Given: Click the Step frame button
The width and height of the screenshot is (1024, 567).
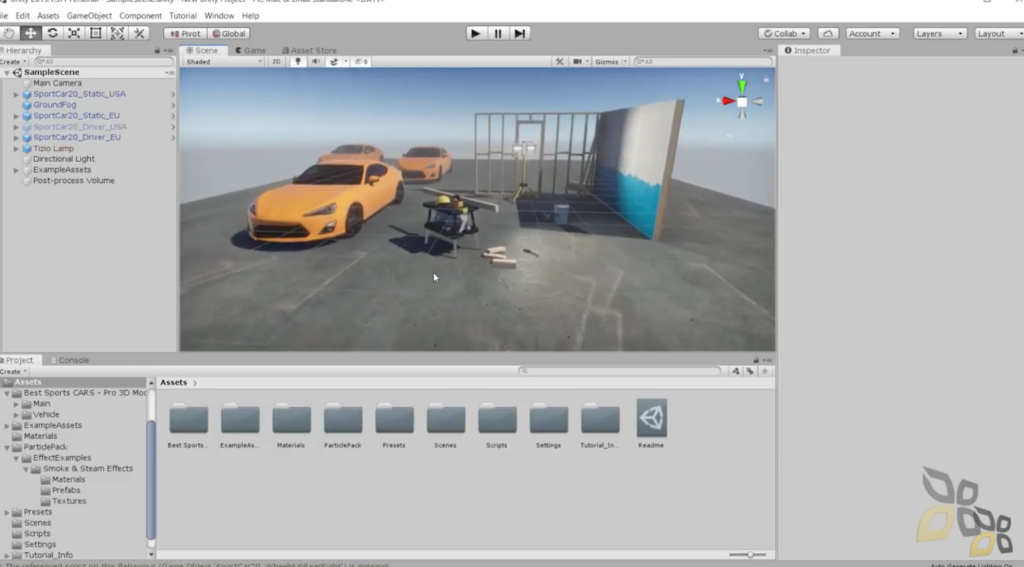Looking at the screenshot, I should coord(519,33).
